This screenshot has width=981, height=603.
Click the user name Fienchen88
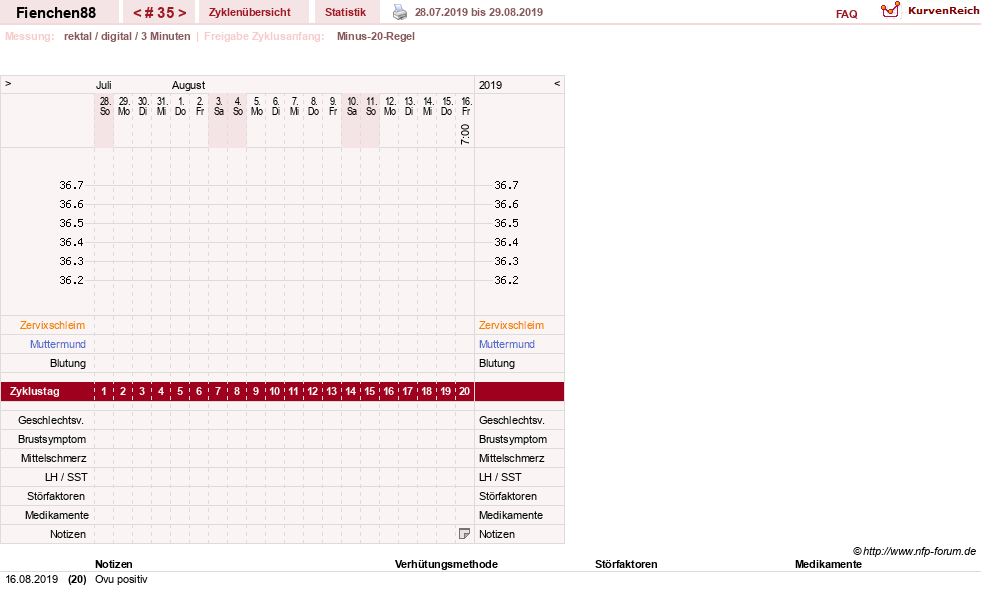56,13
